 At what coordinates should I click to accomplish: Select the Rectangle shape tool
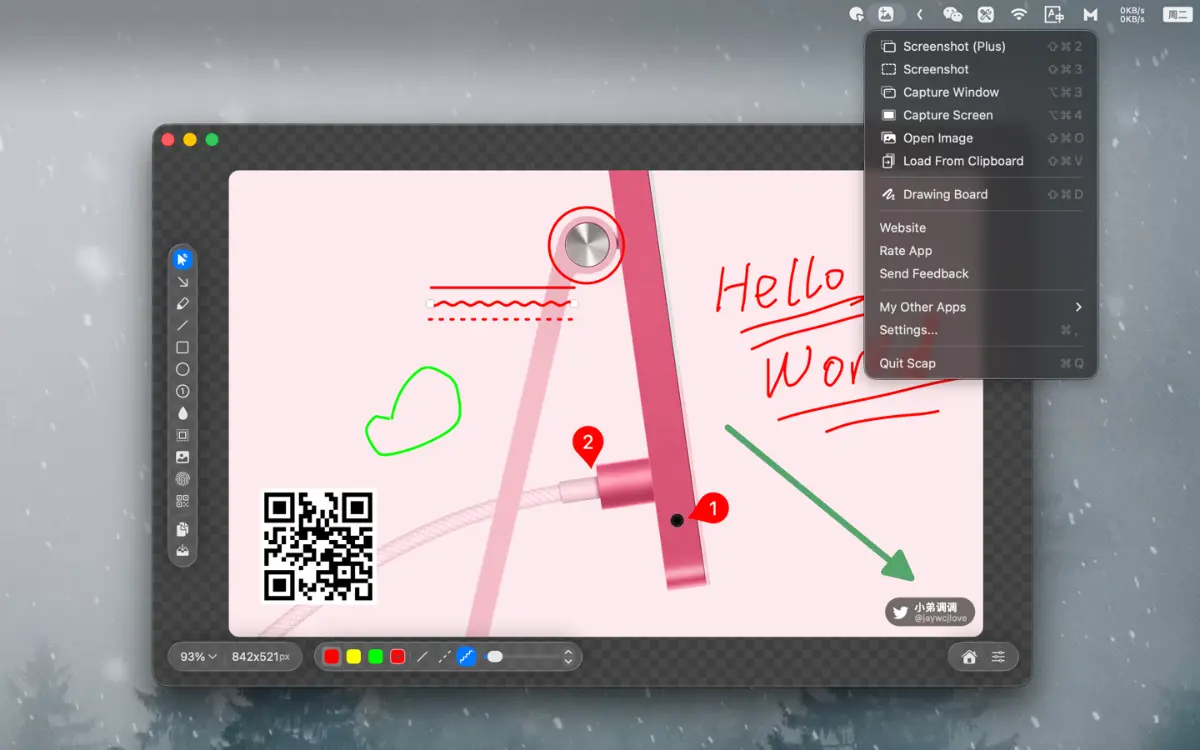(182, 347)
